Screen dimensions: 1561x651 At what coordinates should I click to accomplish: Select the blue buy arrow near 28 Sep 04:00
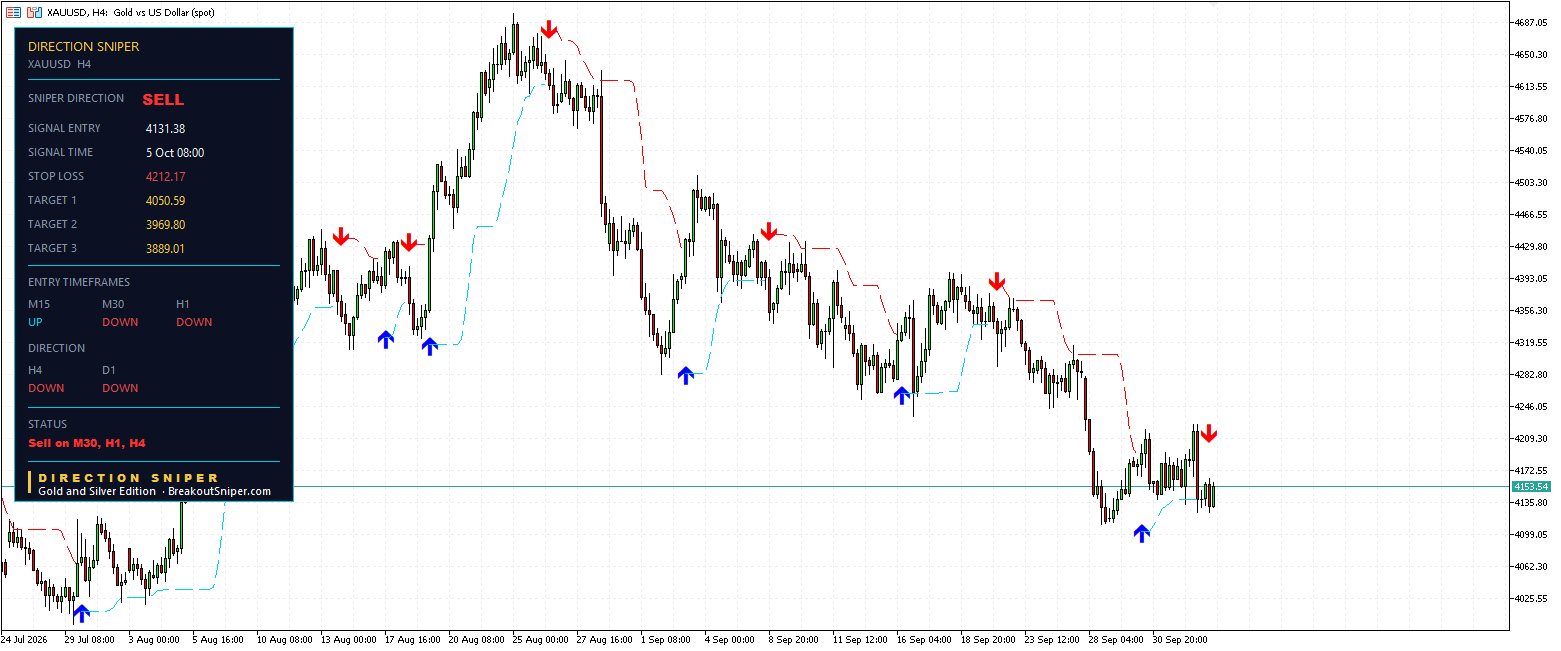pyautogui.click(x=1142, y=533)
